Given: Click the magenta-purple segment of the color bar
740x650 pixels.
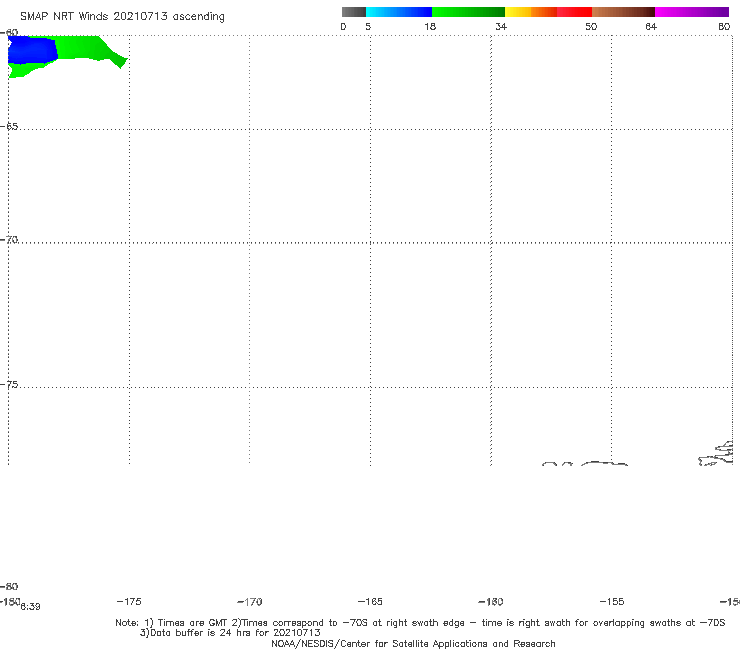Looking at the screenshot, I should pyautogui.click(x=692, y=12).
